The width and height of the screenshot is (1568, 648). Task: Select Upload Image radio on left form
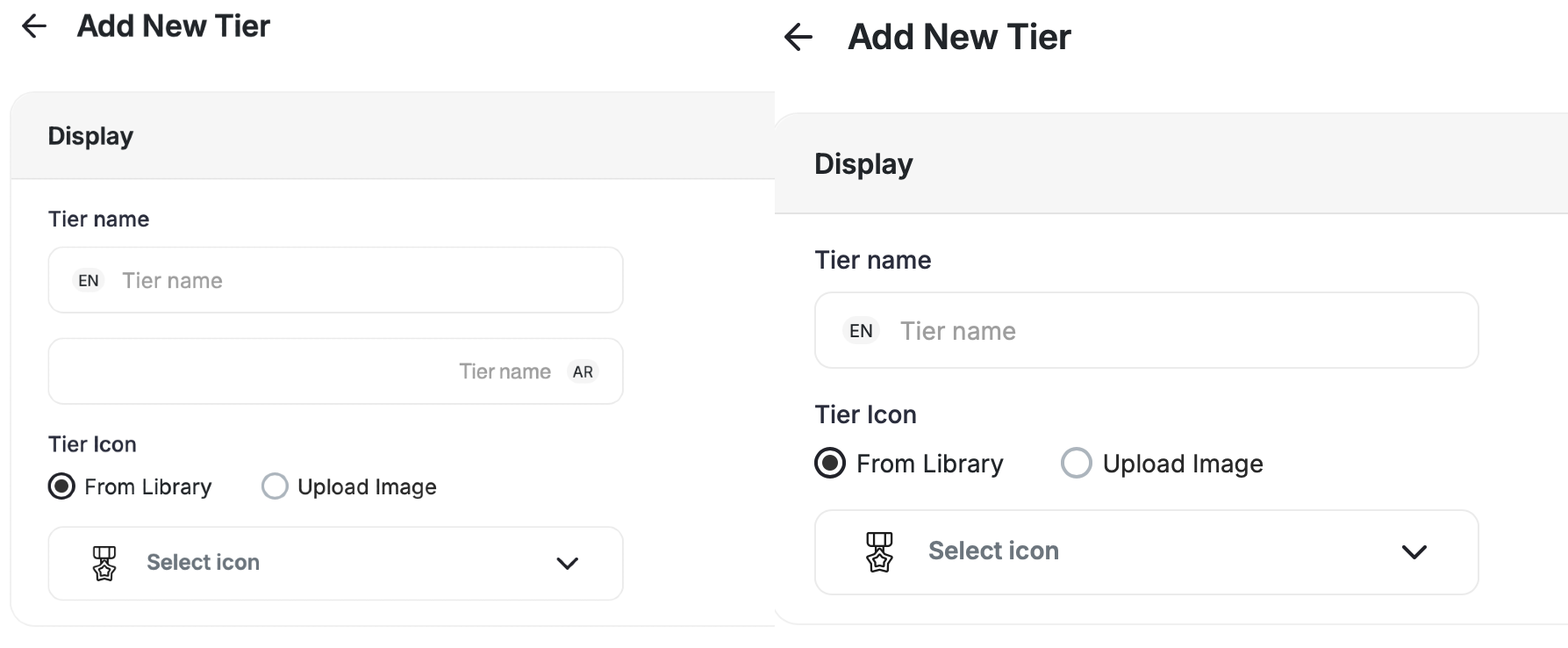point(274,486)
